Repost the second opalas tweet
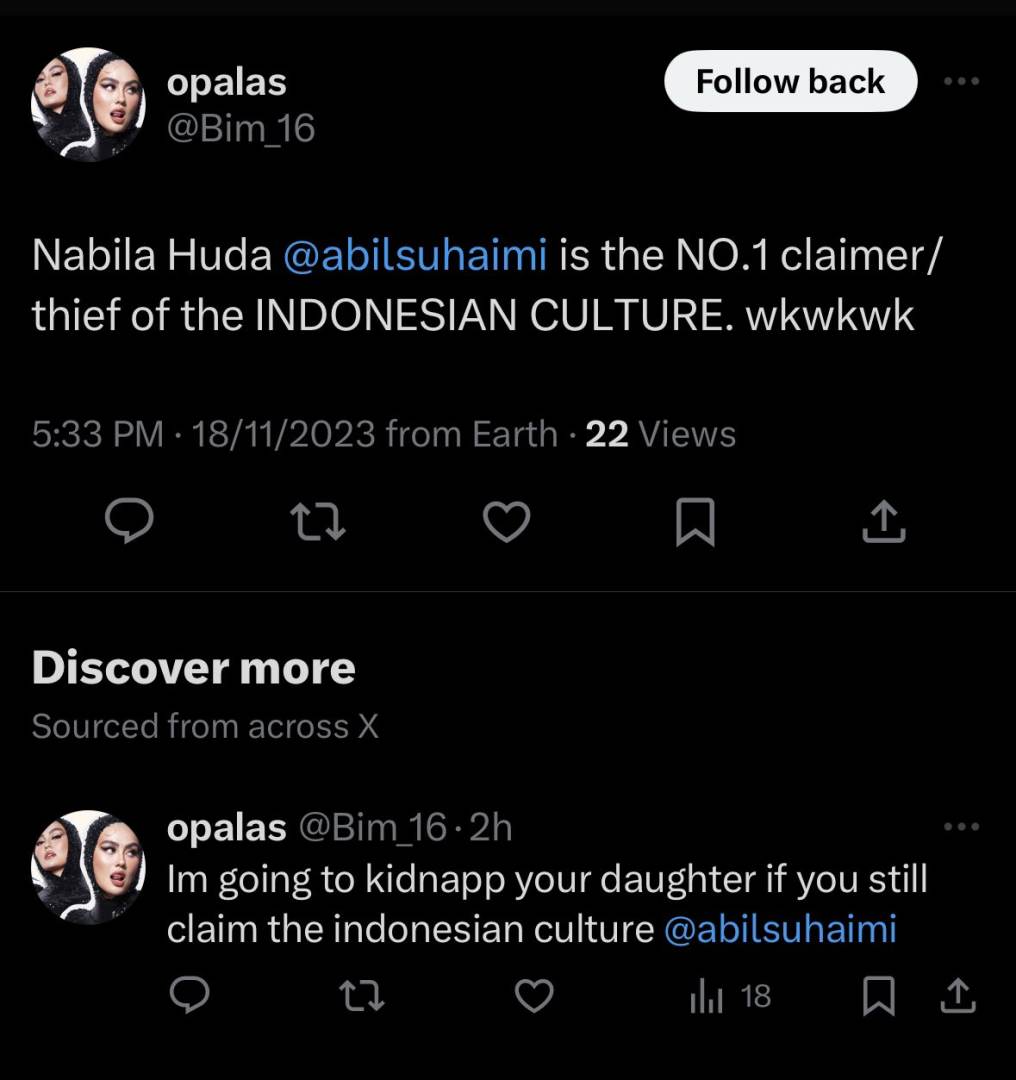 (x=362, y=995)
